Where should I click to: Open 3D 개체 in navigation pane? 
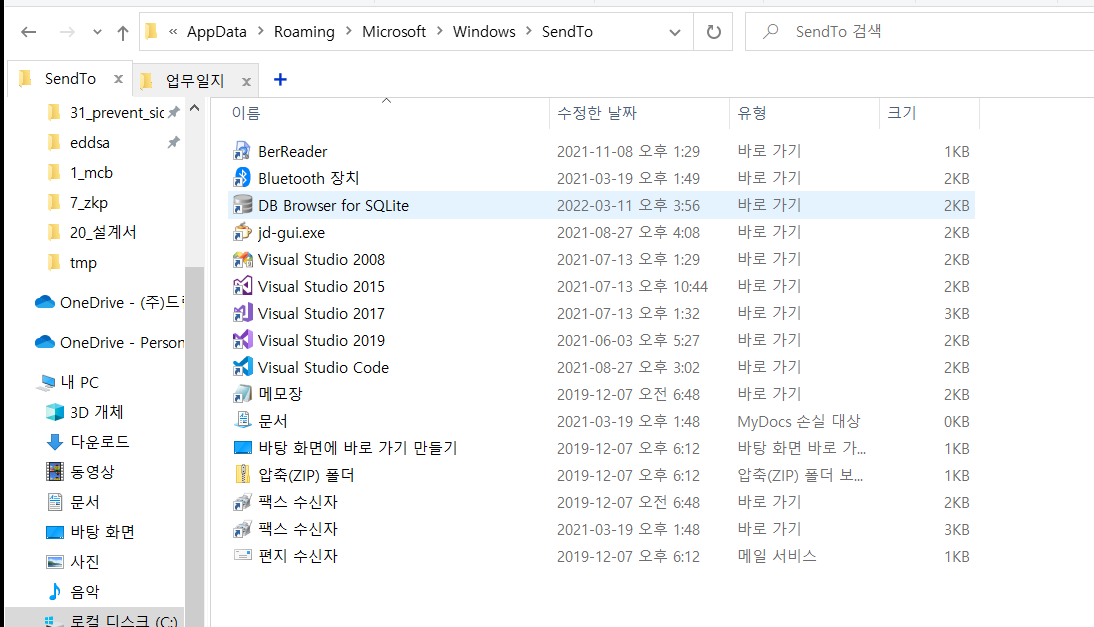pyautogui.click(x=84, y=412)
